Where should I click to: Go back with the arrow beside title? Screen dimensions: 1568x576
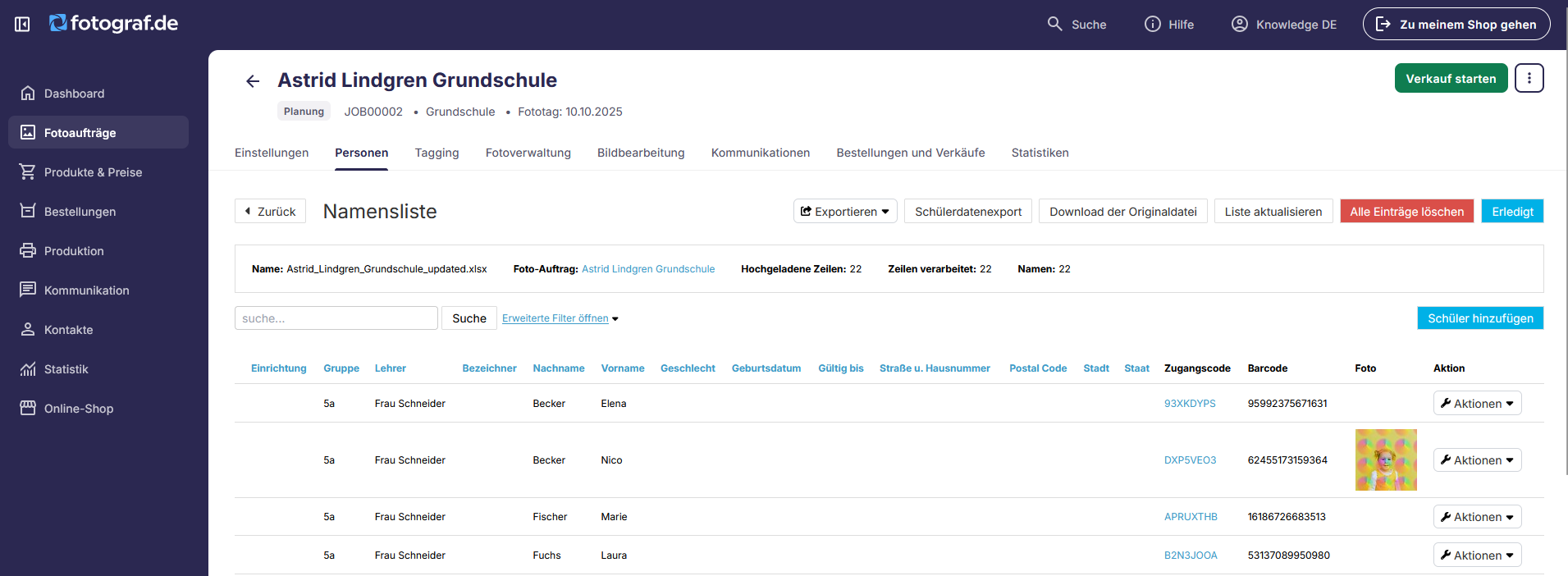coord(253,80)
